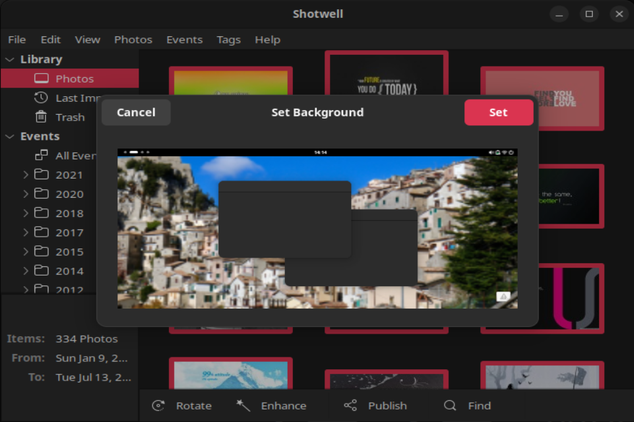The width and height of the screenshot is (634, 422).
Task: Click the Rotate toolbar label
Action: tap(194, 405)
